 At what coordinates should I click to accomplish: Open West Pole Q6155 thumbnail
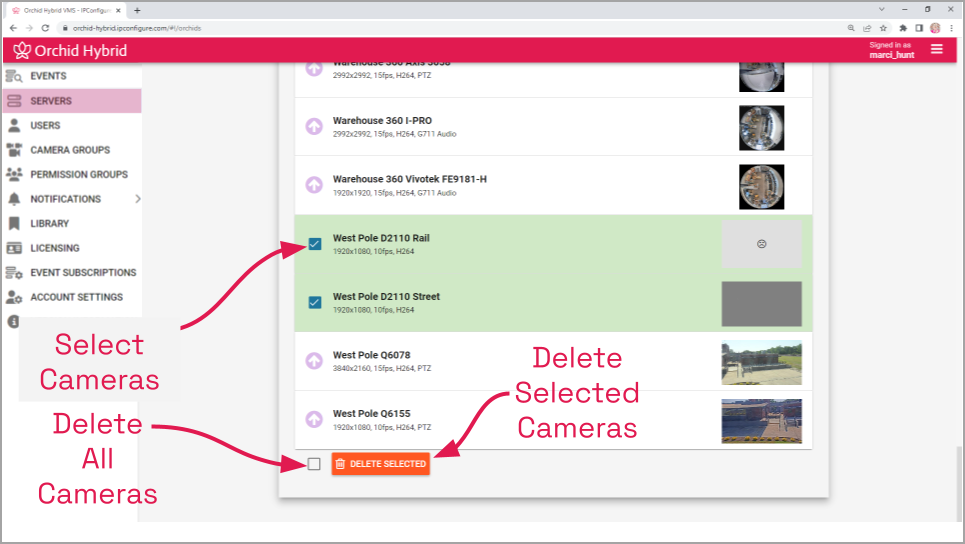(761, 421)
